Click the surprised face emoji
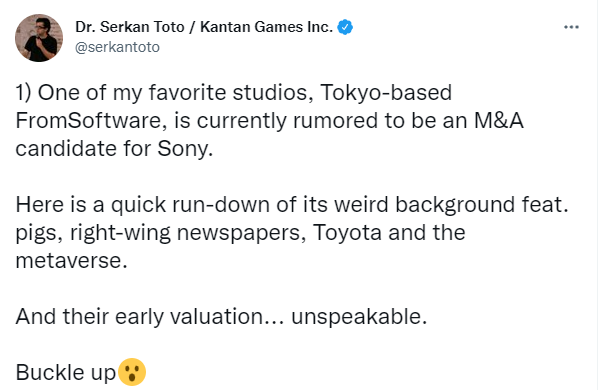 (x=132, y=372)
